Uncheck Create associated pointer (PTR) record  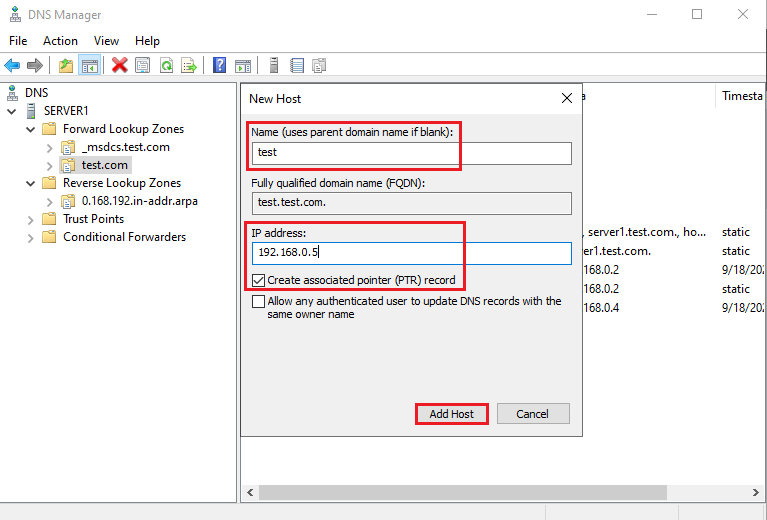click(x=259, y=281)
